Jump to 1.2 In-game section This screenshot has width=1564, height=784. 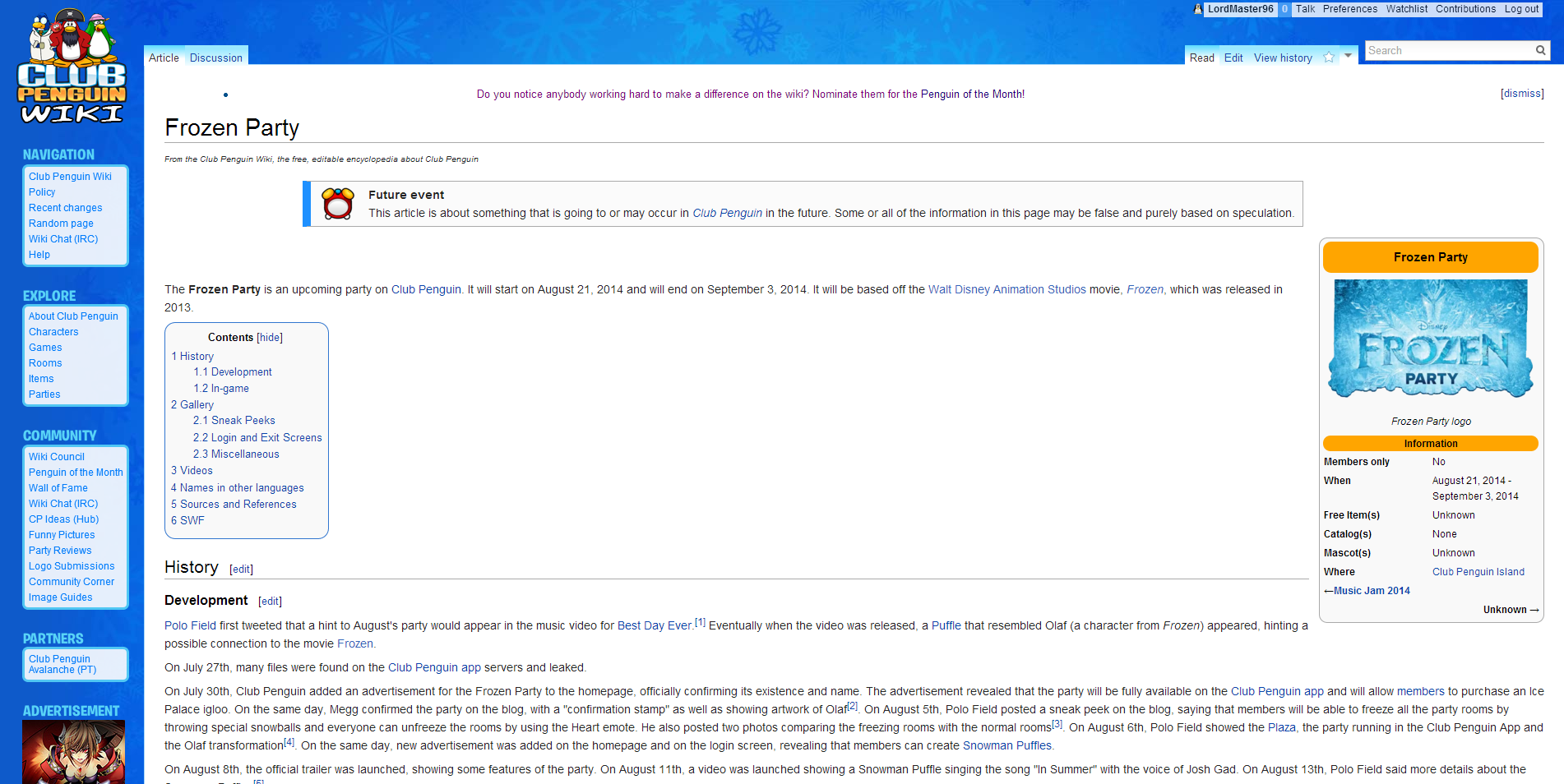click(x=221, y=389)
